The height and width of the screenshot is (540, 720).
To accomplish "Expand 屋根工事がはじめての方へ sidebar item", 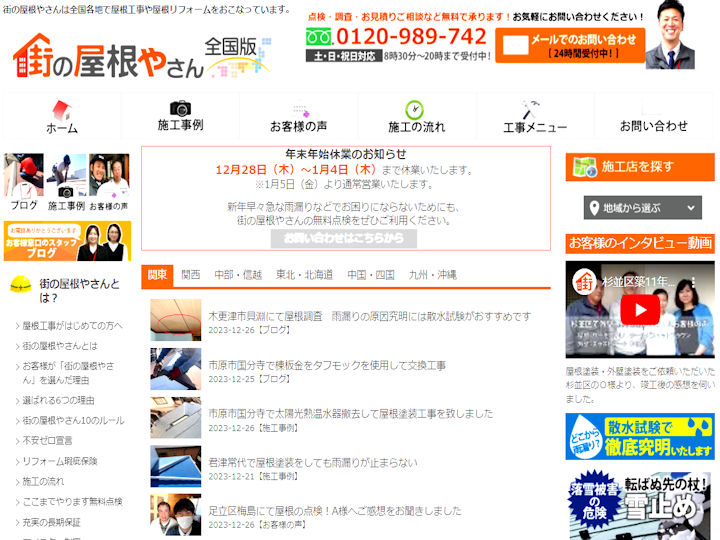I will 72,325.
